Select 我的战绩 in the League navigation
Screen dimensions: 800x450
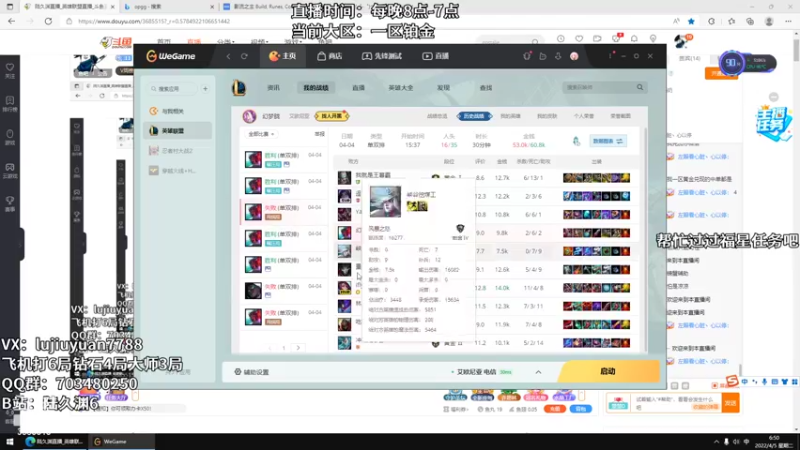coord(316,88)
